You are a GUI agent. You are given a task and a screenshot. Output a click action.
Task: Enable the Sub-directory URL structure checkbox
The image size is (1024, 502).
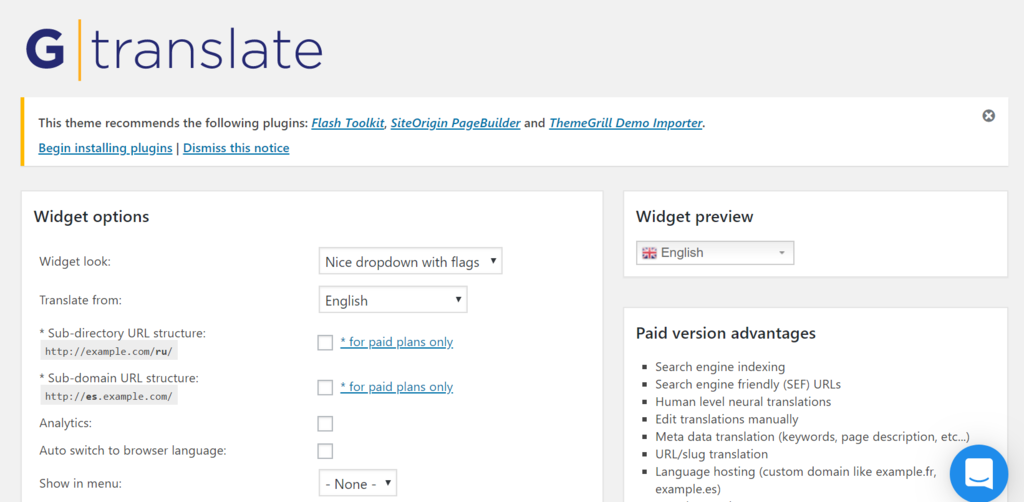[x=325, y=342]
